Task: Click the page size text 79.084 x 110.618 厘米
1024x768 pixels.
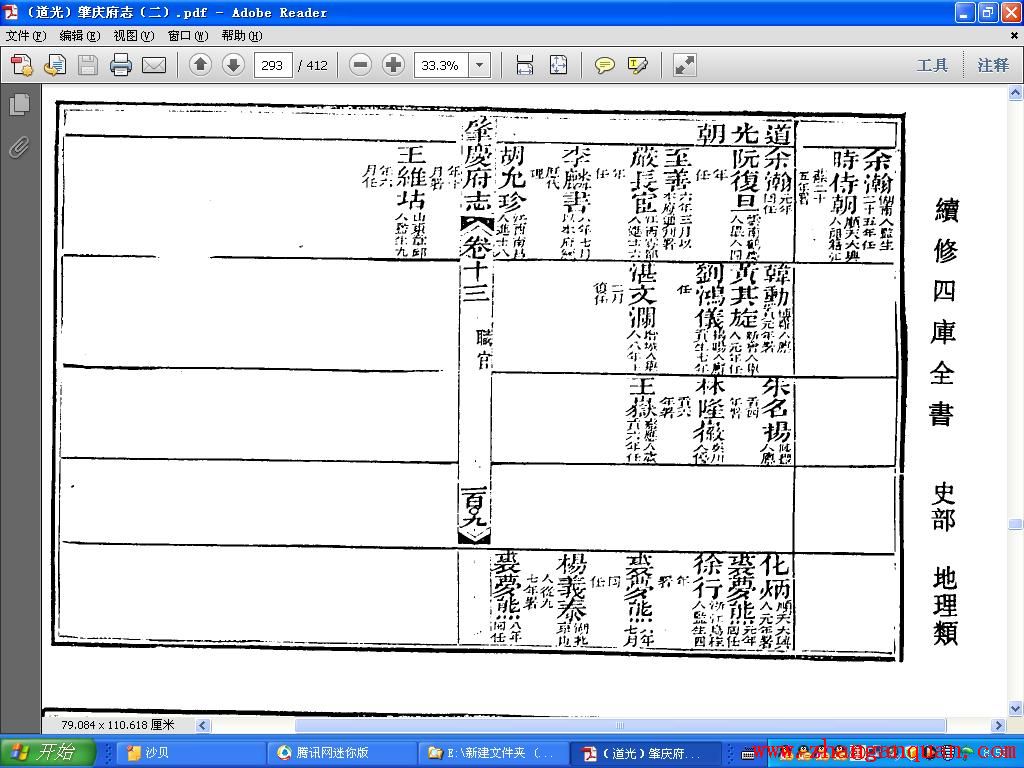Action: pyautogui.click(x=118, y=725)
